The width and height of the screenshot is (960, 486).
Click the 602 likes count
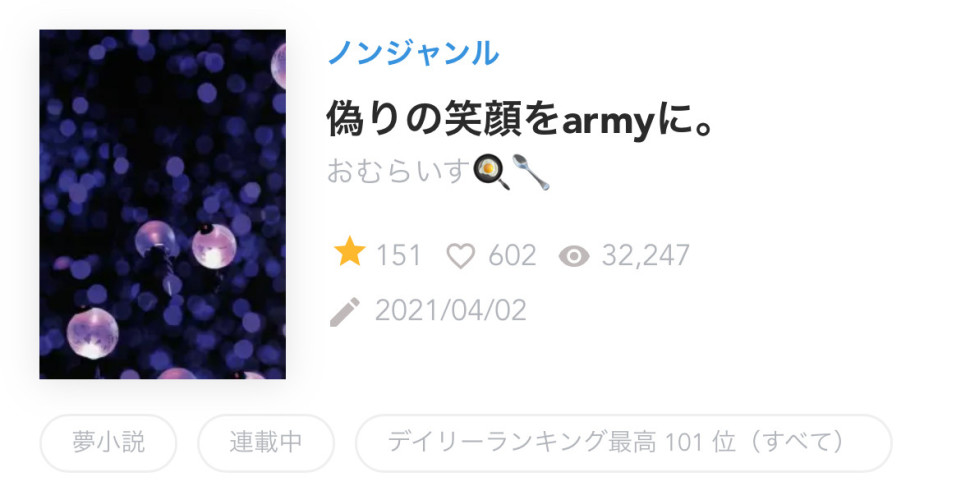click(512, 255)
